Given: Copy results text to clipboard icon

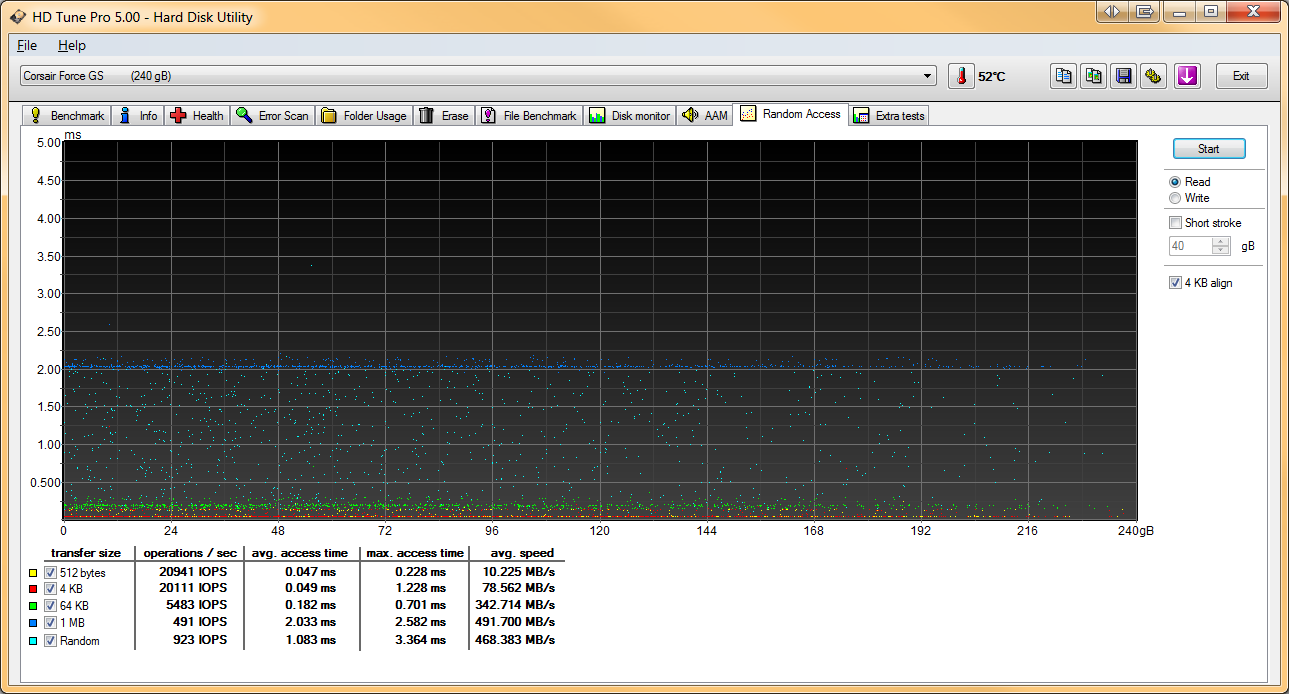Looking at the screenshot, I should (x=1063, y=76).
